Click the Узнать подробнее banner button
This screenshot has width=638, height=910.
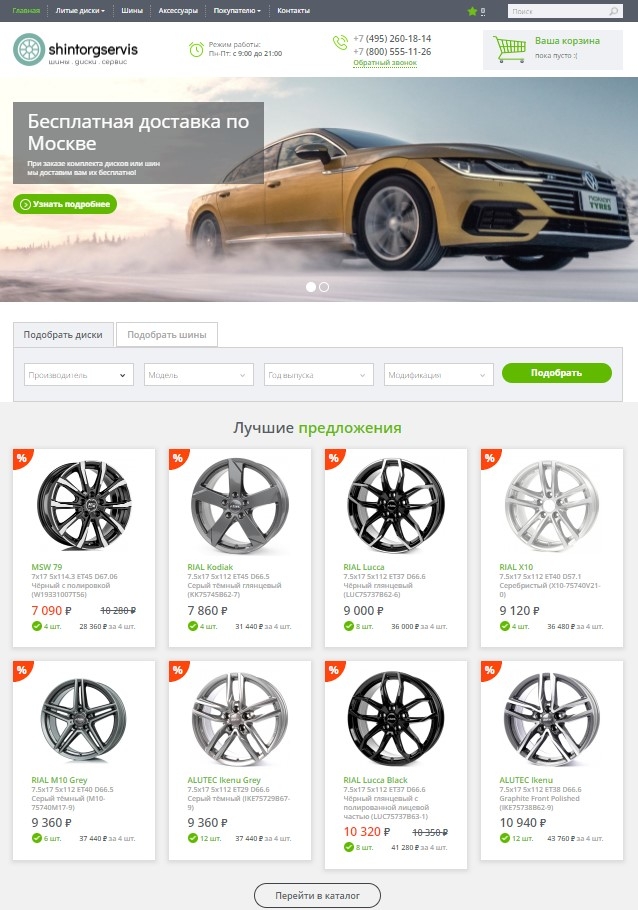(x=65, y=204)
